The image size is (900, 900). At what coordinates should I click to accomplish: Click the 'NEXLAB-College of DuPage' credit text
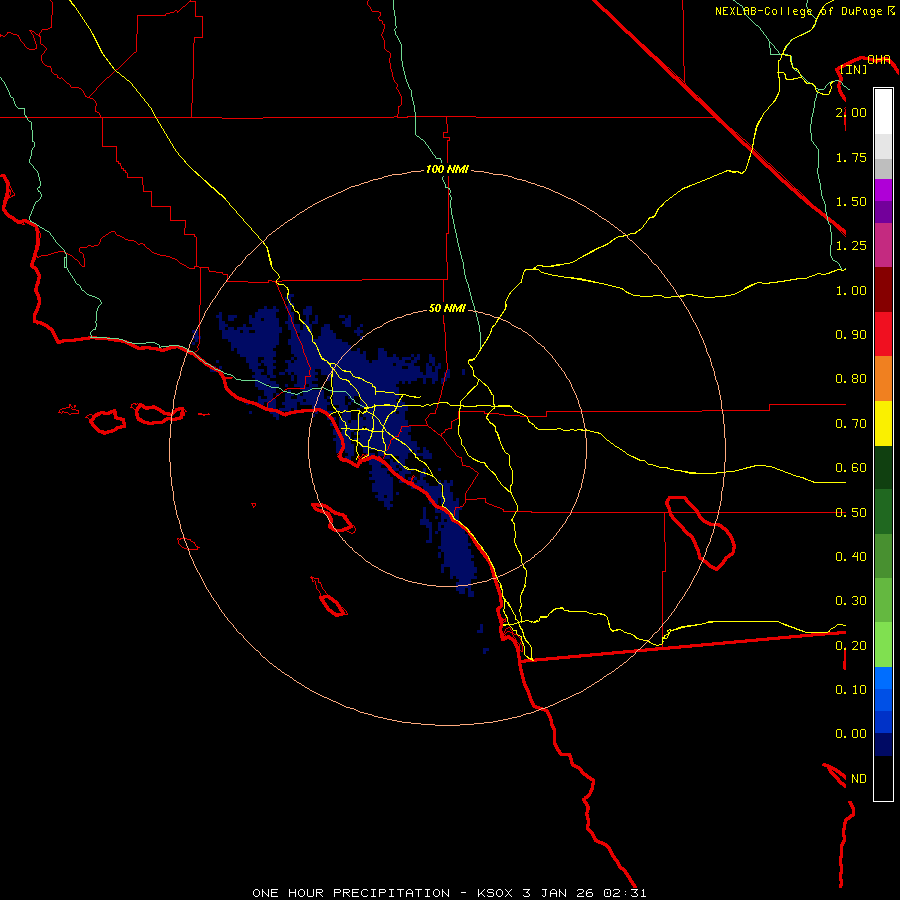[x=799, y=11]
